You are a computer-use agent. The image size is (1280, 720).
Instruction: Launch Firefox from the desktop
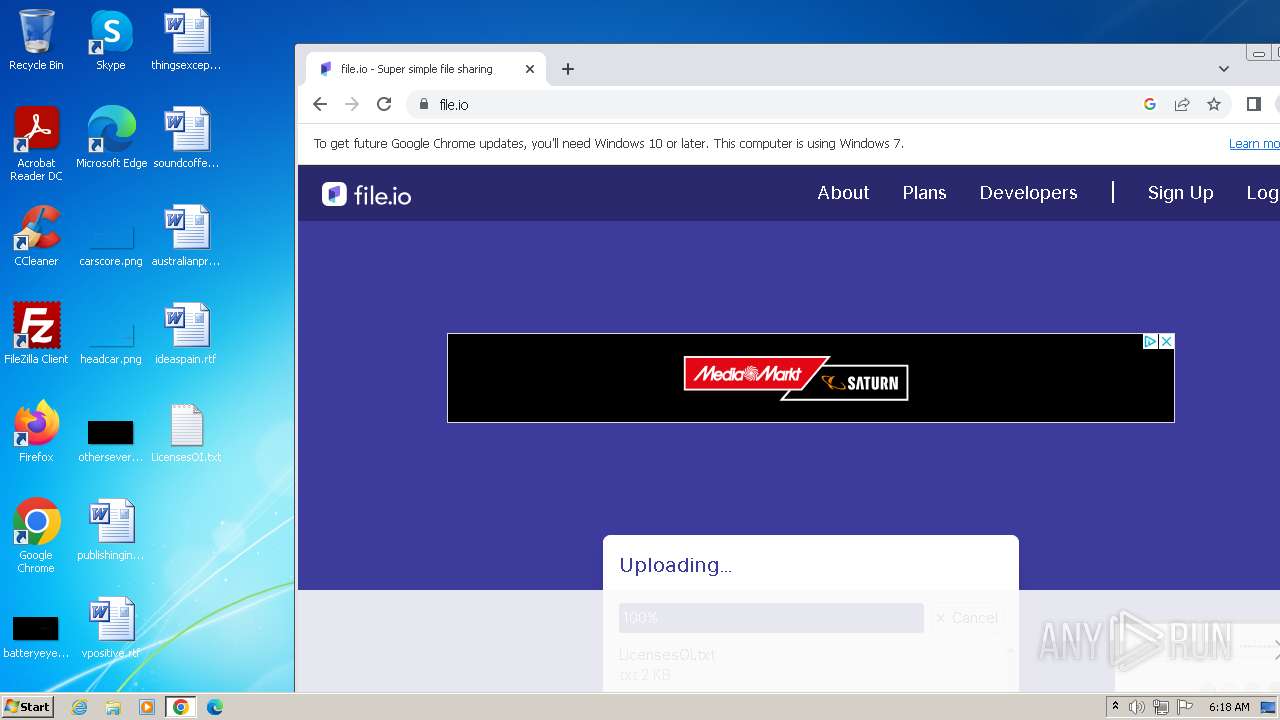coord(36,432)
